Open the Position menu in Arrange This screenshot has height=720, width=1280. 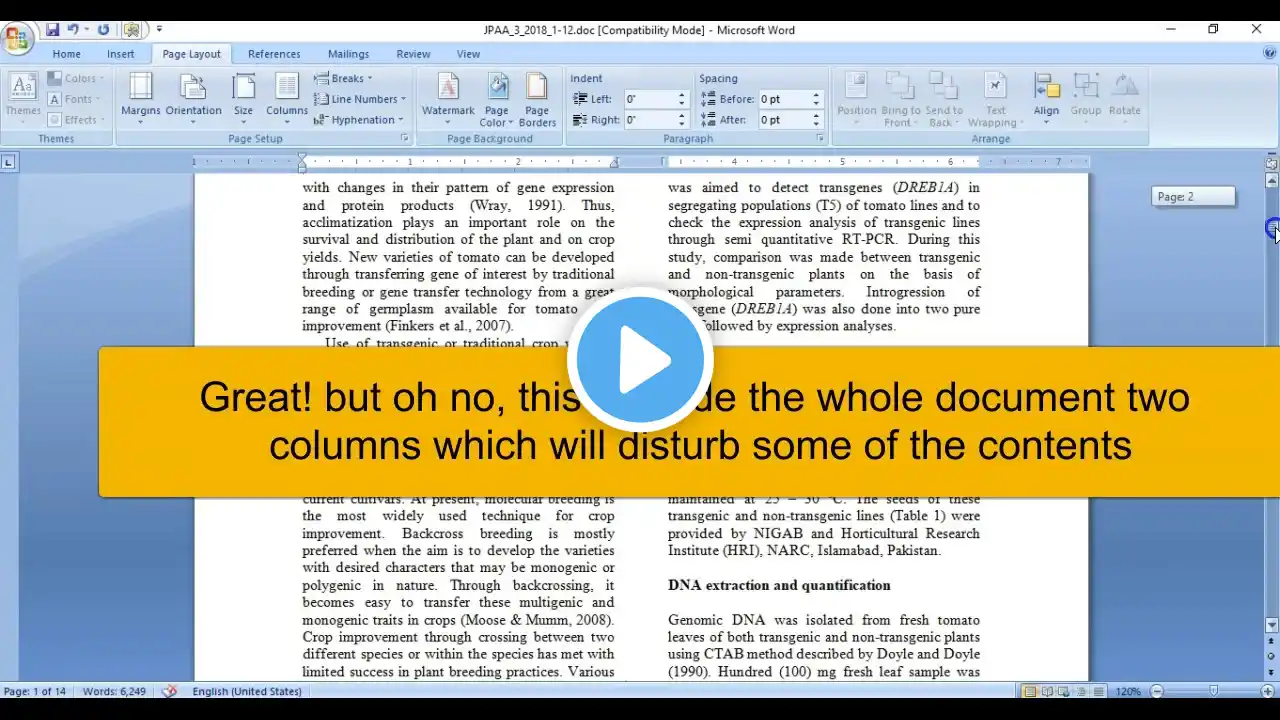857,99
